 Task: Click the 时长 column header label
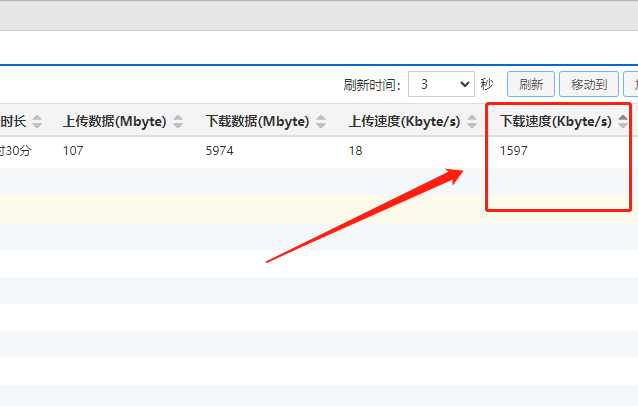(13, 122)
